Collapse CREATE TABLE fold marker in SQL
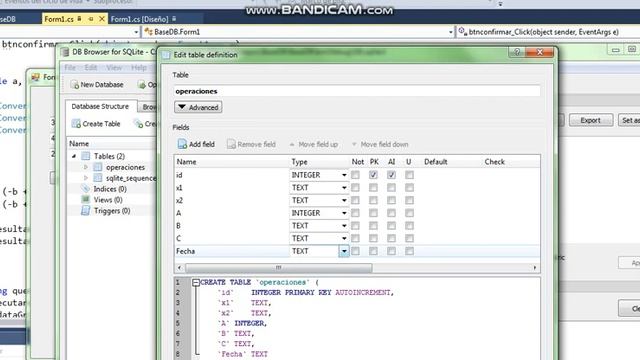The height and width of the screenshot is (360, 640). (x=196, y=282)
